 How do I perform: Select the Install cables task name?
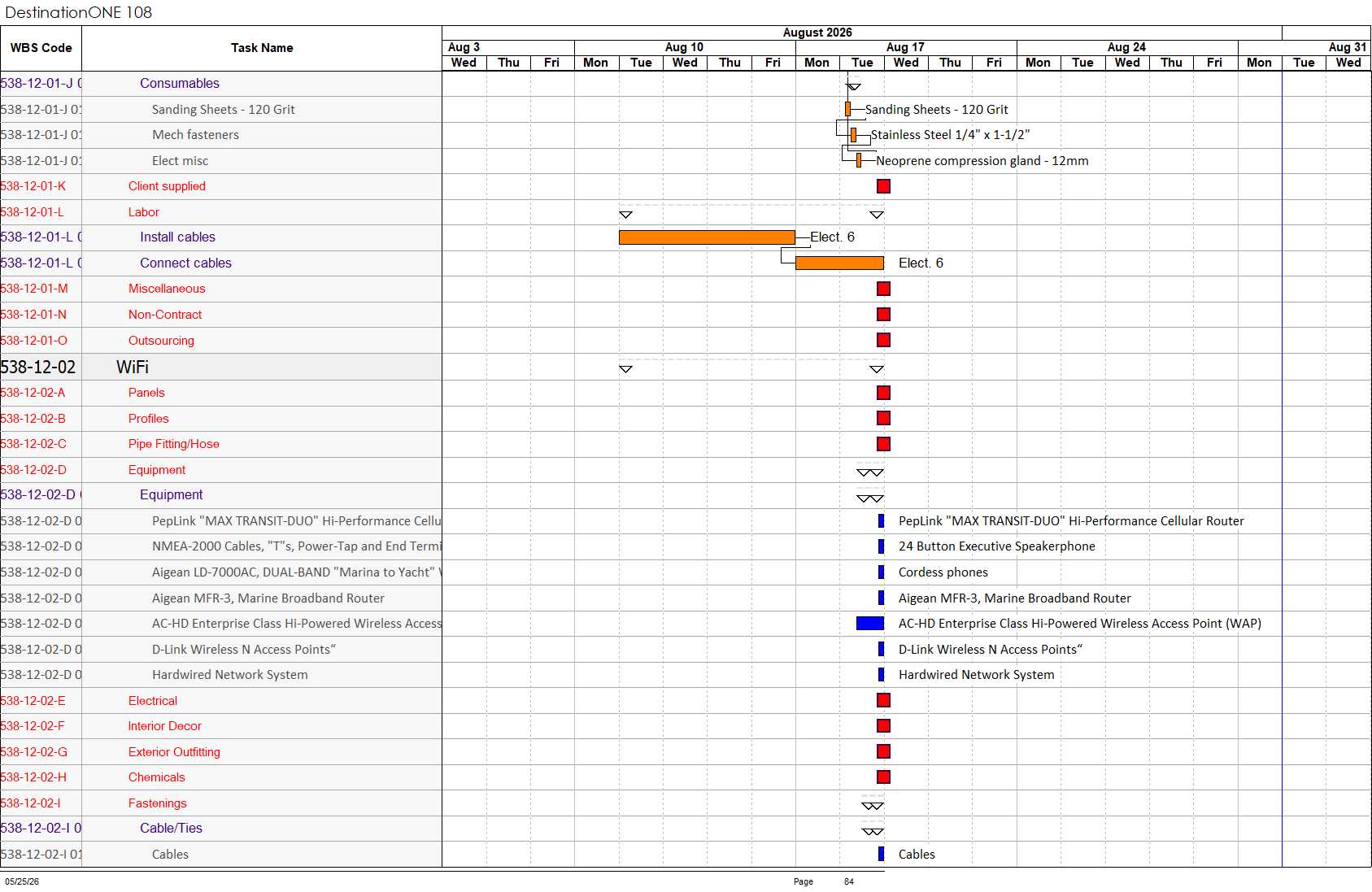pyautogui.click(x=177, y=237)
